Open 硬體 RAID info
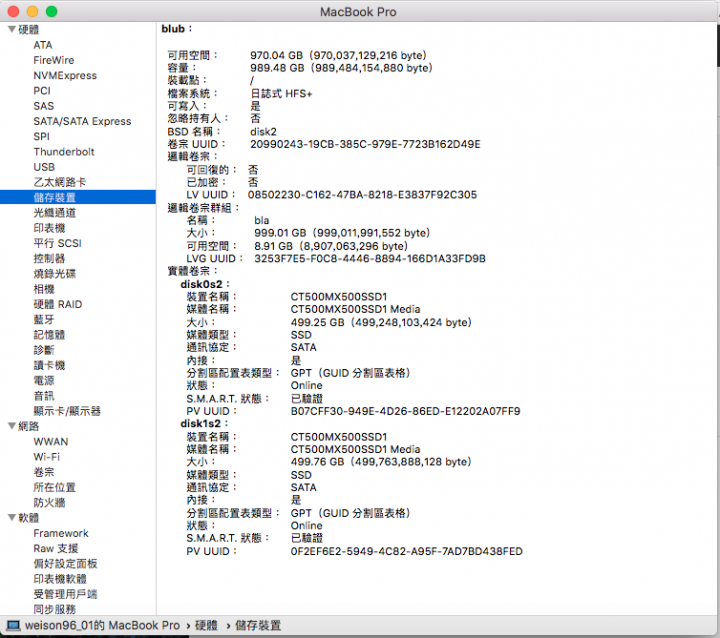Screen dimensions: 720x638 click(58, 304)
